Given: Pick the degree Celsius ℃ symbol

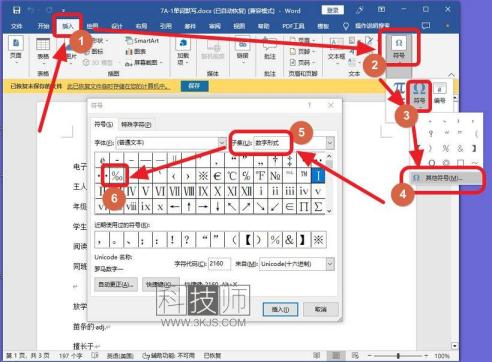Looking at the screenshot, I should point(232,175).
